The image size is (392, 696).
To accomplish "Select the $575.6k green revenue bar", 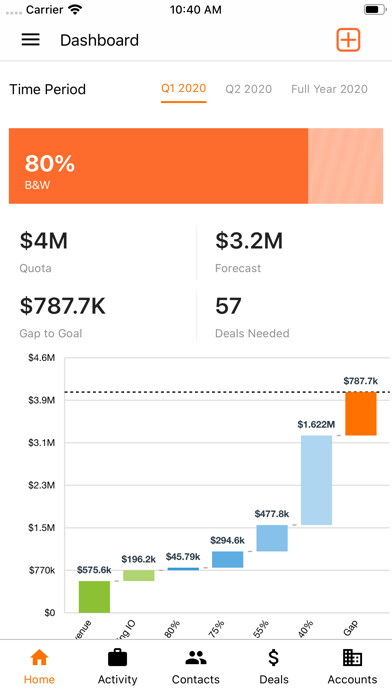I will (x=95, y=597).
